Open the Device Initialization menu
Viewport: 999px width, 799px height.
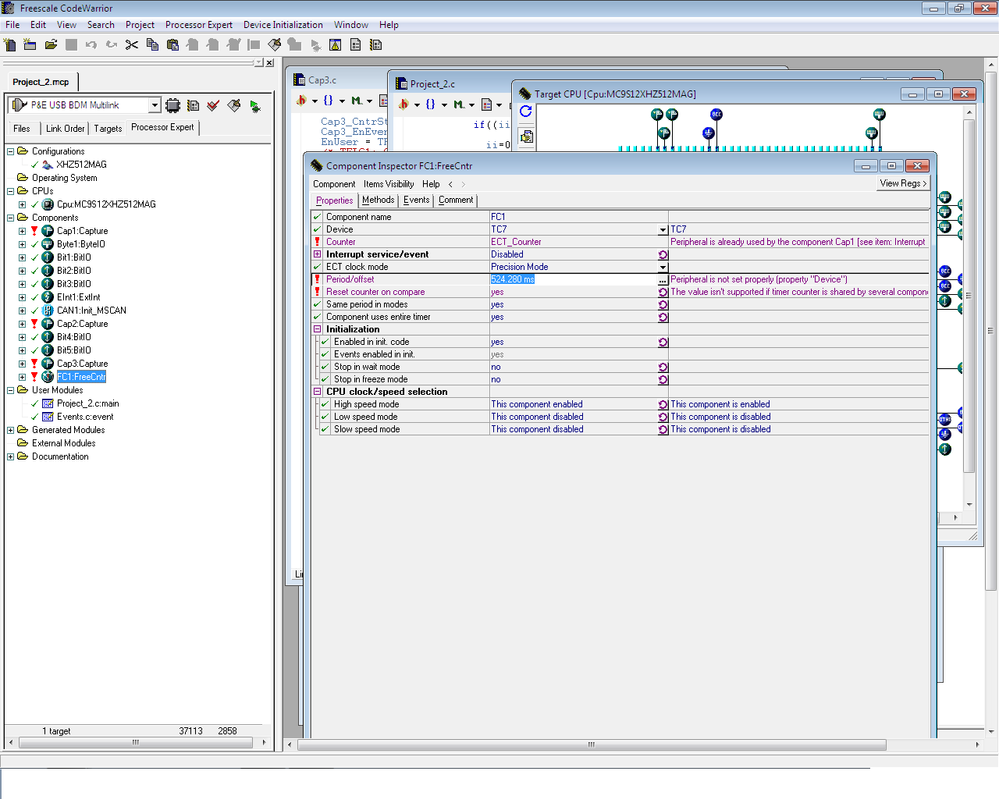tap(283, 25)
